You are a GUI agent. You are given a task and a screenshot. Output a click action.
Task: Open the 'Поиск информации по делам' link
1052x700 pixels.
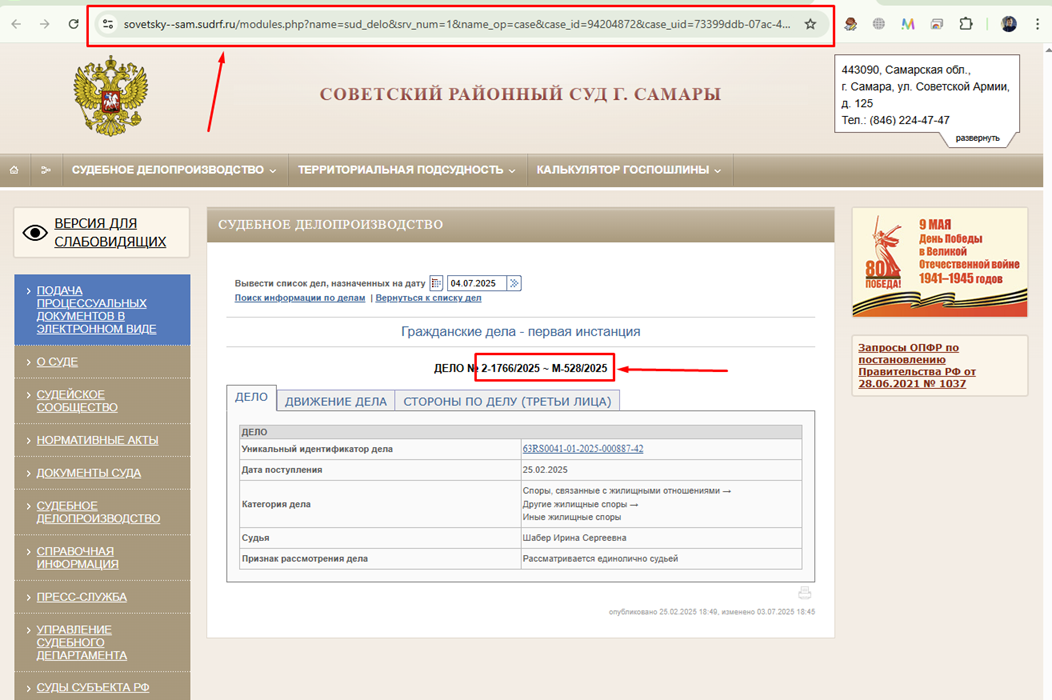(300, 298)
